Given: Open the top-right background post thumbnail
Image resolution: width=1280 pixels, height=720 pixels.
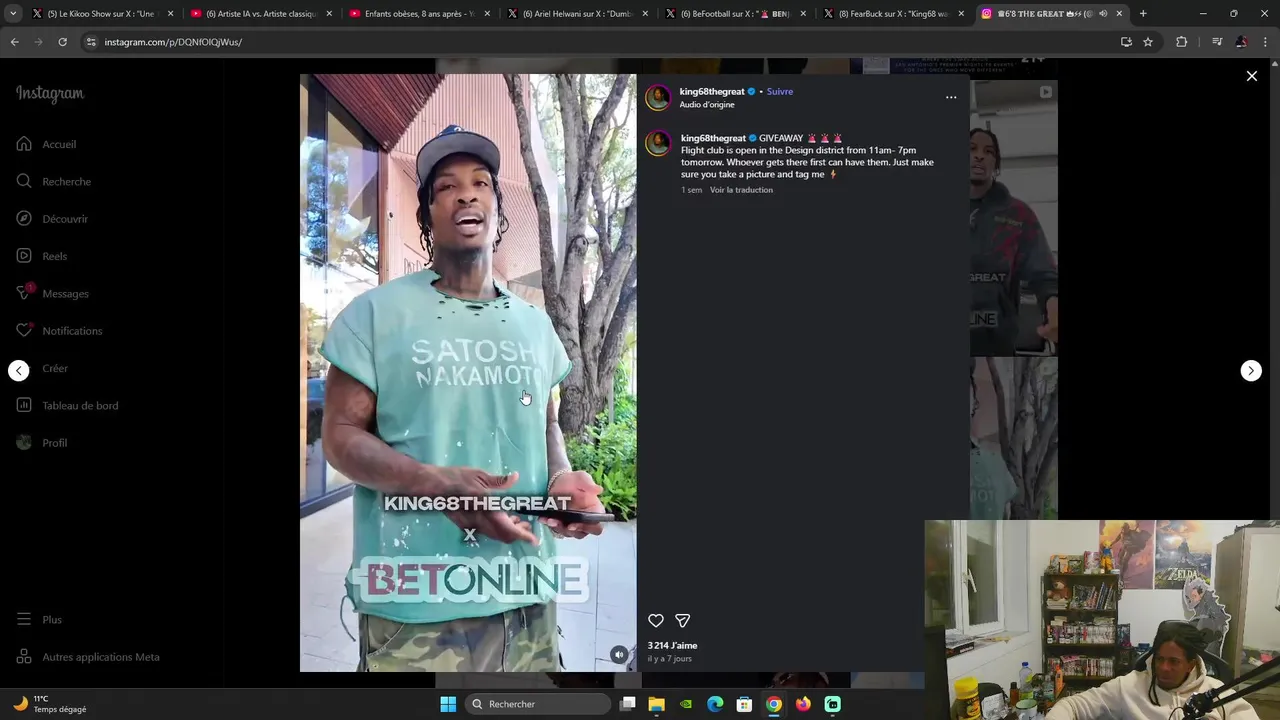Looking at the screenshot, I should click(x=1013, y=218).
